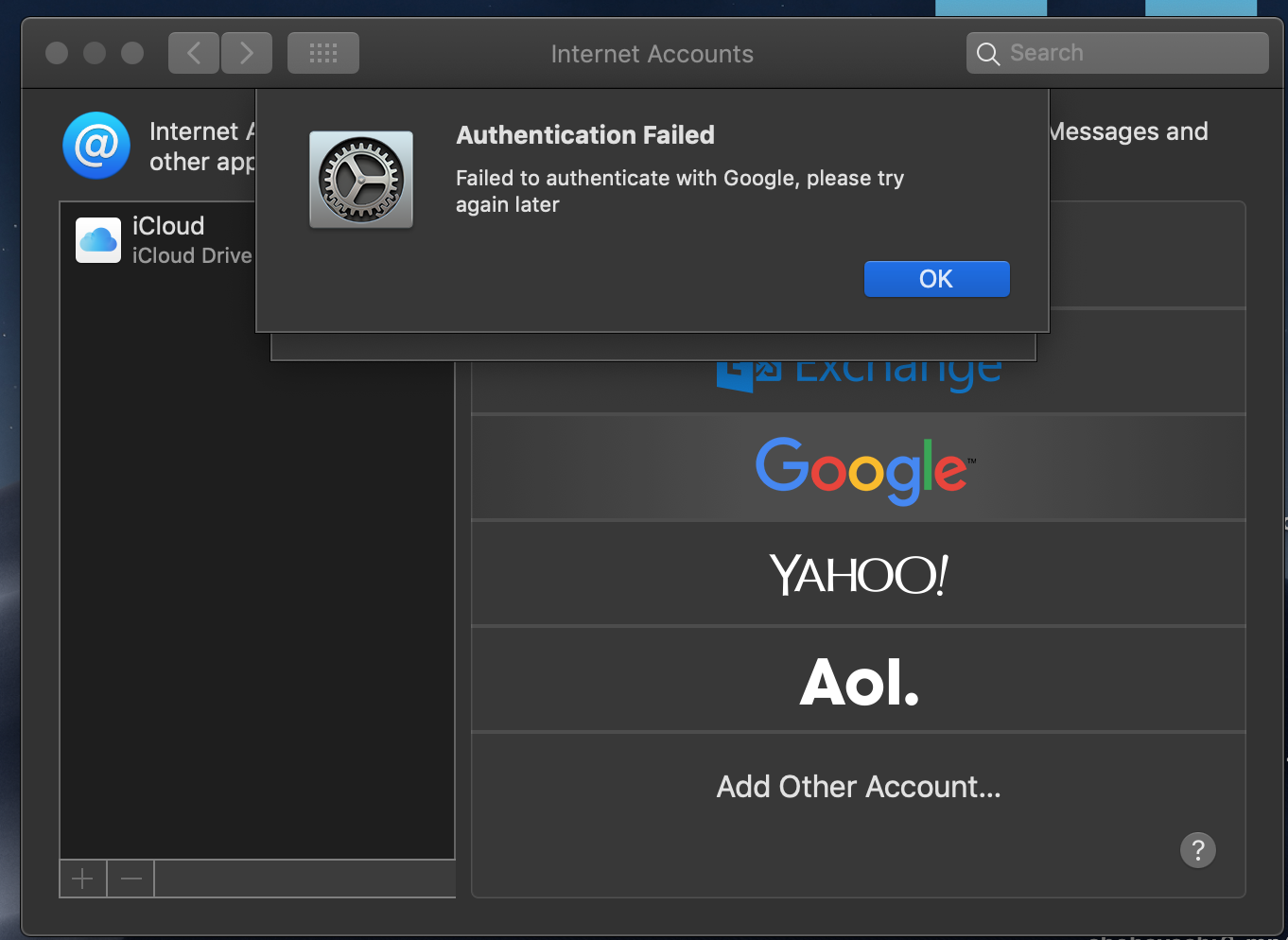The image size is (1288, 940).
Task: Open help with the question mark button
Action: coord(1198,850)
